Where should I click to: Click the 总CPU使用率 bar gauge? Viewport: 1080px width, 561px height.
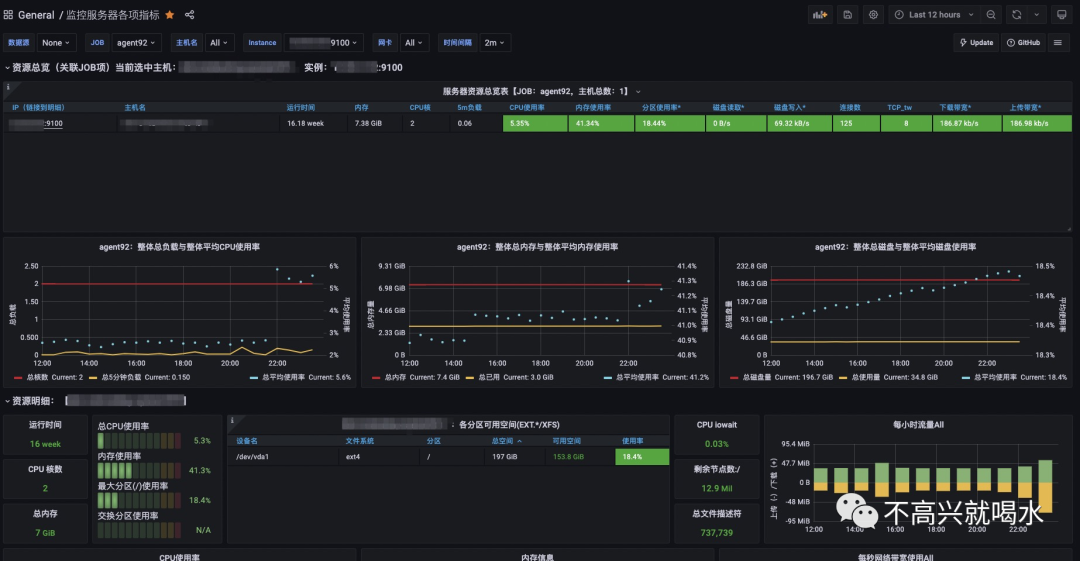[x=139, y=440]
